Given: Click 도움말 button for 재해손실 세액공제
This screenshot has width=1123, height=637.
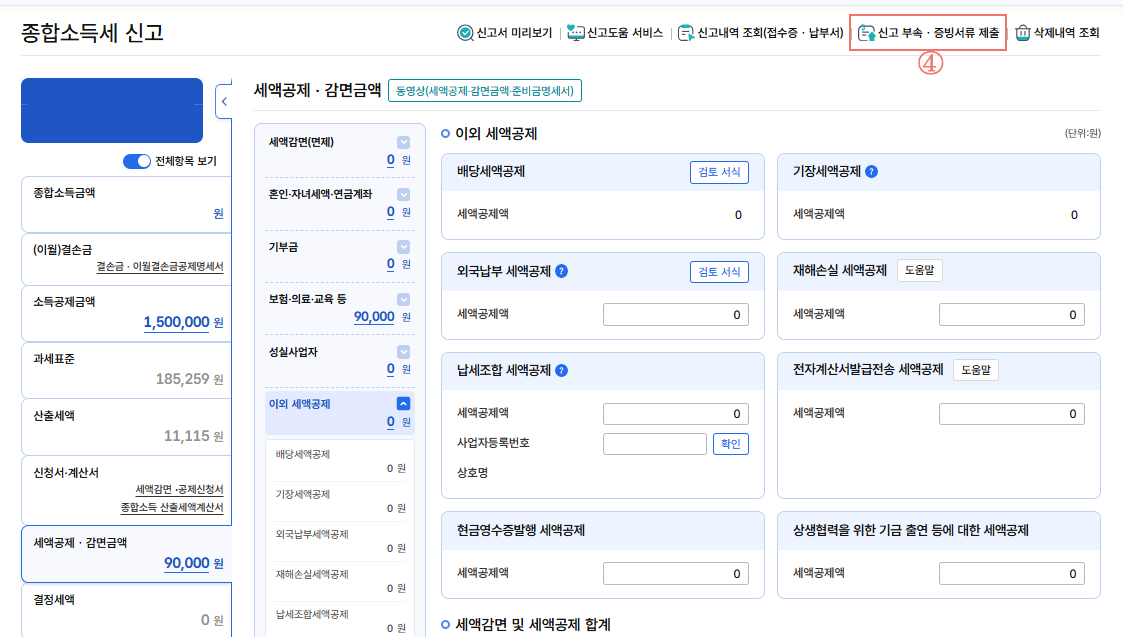Looking at the screenshot, I should pos(920,270).
